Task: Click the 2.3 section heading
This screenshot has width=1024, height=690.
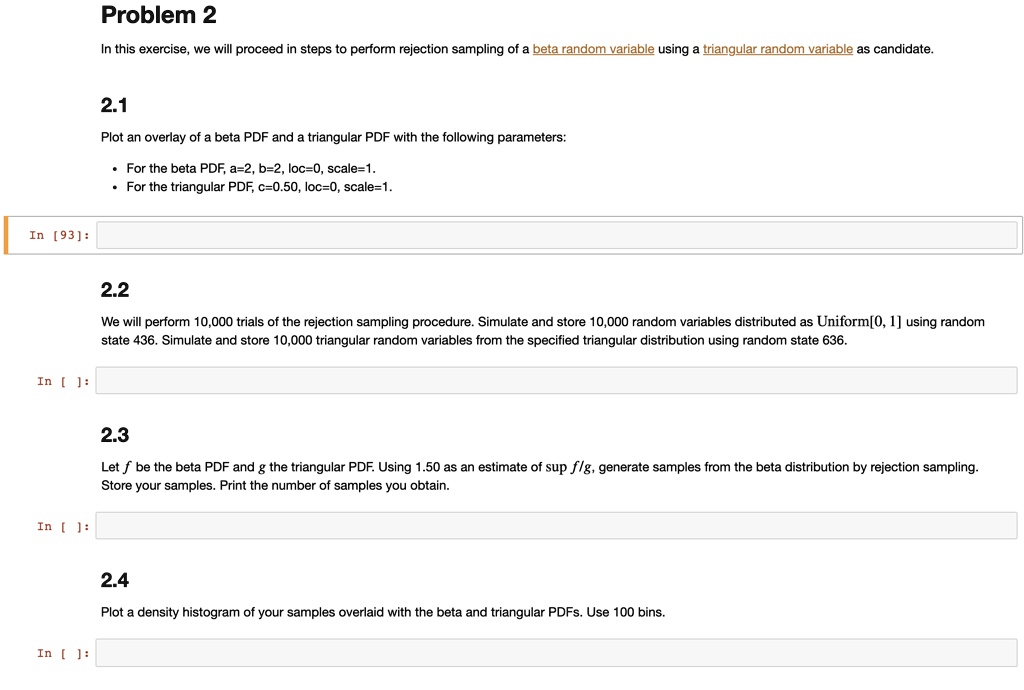Action: point(113,434)
